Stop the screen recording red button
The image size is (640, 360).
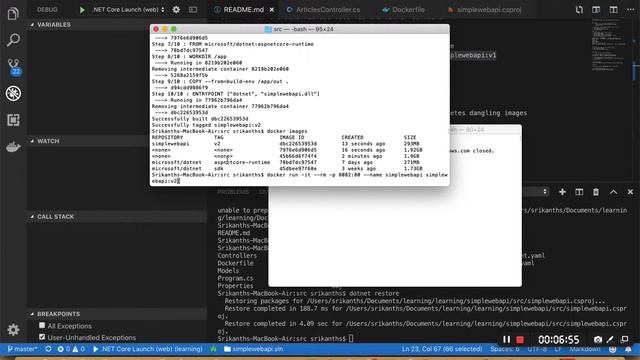[x=520, y=340]
